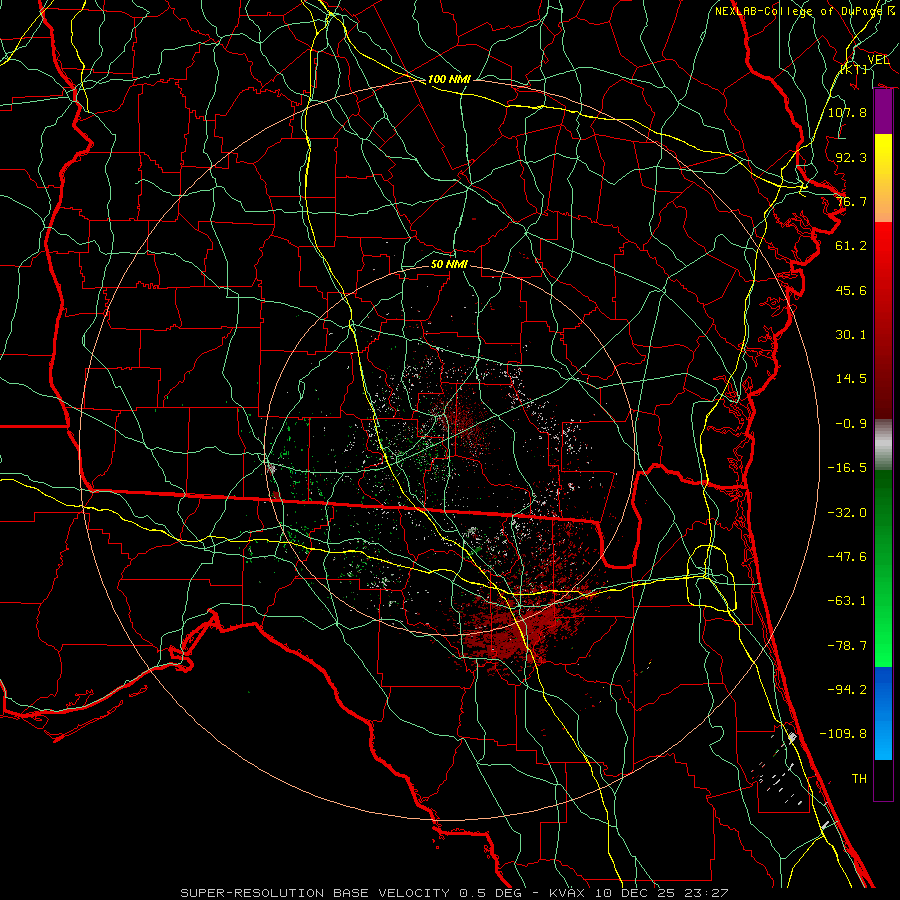900x900 pixels.
Task: Click the 76.7 legend value
Action: pyautogui.click(x=851, y=201)
